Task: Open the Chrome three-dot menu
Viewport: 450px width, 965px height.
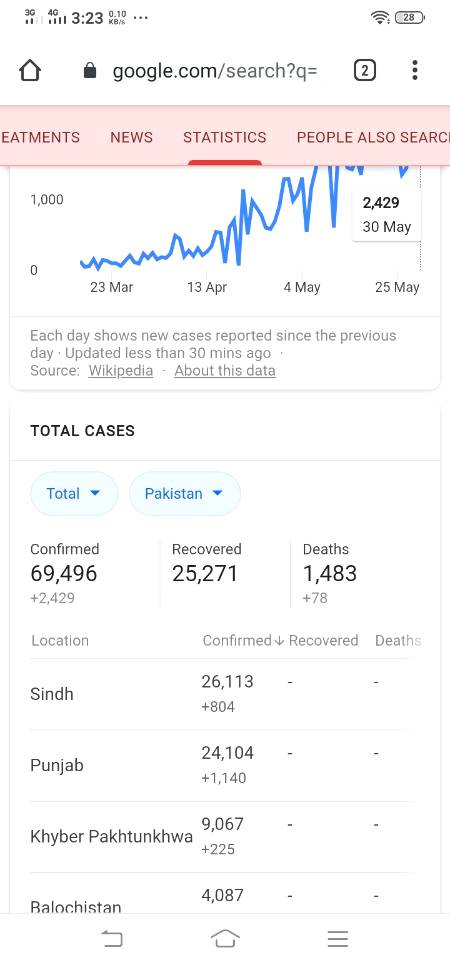Action: (x=415, y=71)
